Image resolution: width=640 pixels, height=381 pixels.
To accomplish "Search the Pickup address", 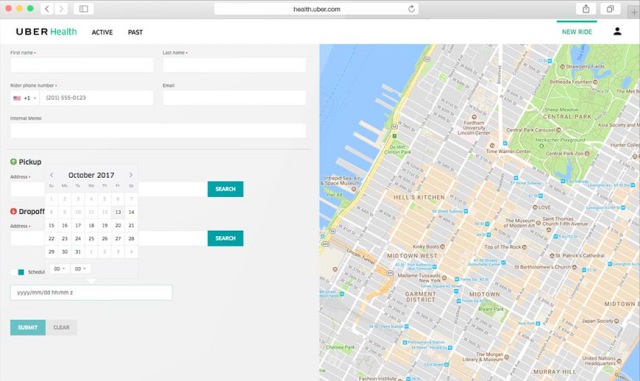I will click(x=225, y=189).
